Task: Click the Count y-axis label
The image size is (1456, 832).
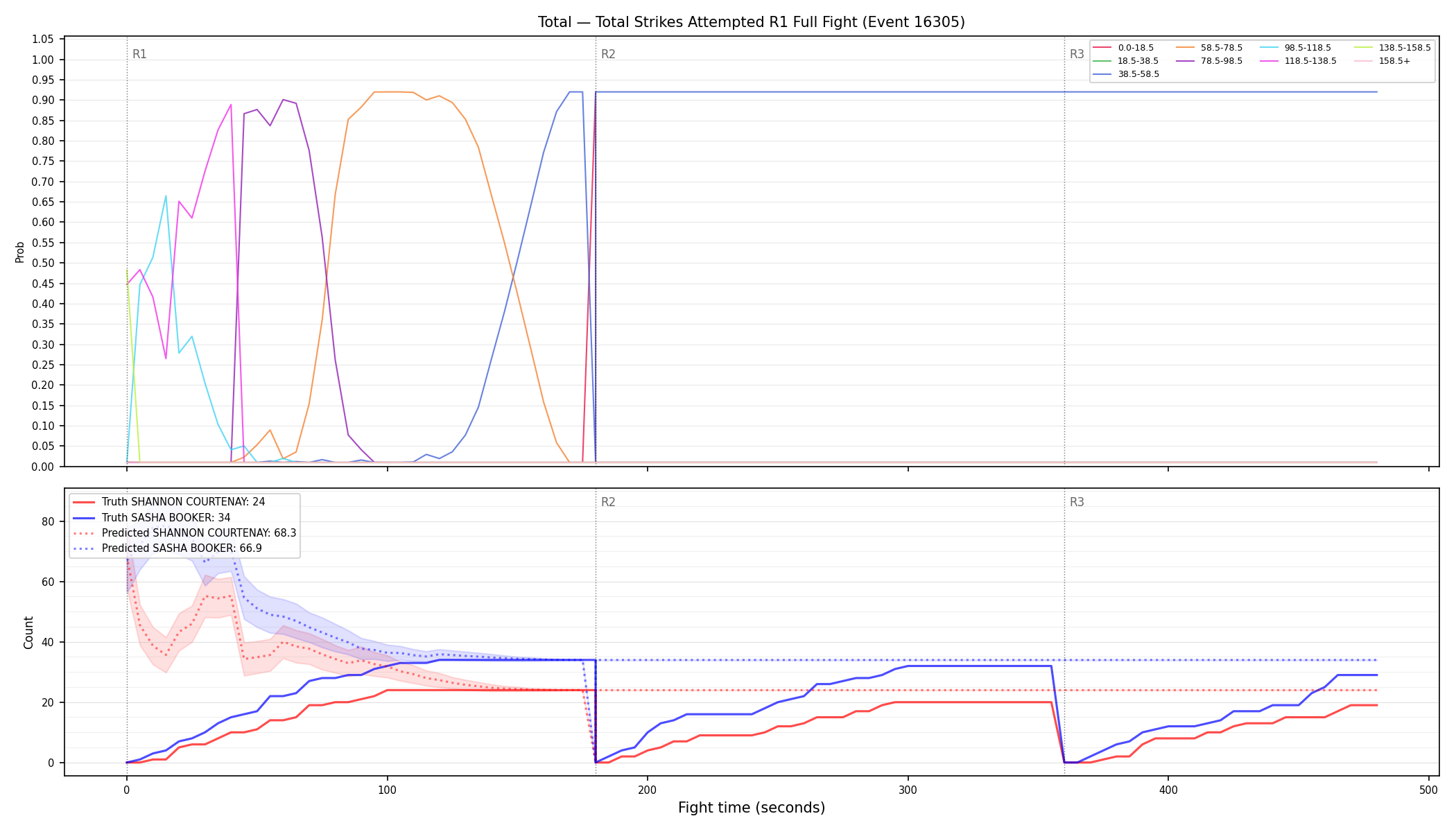Action: (28, 632)
